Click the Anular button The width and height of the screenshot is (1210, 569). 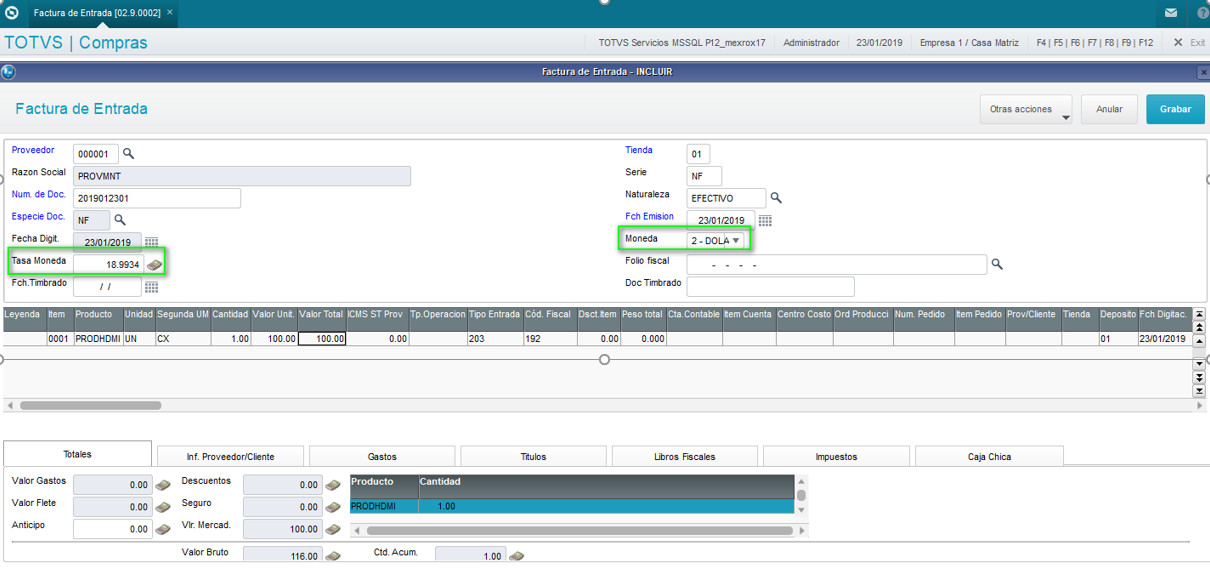(x=1109, y=109)
